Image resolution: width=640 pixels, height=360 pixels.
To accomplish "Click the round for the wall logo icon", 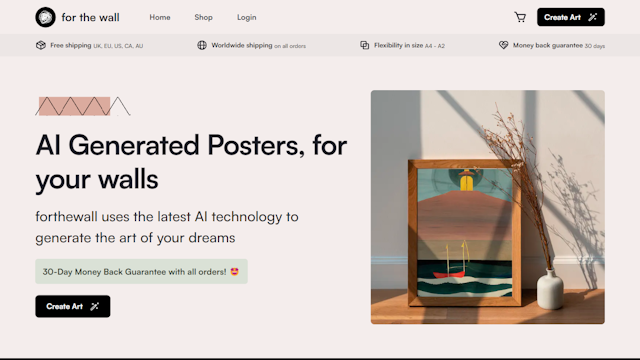I will coord(45,17).
